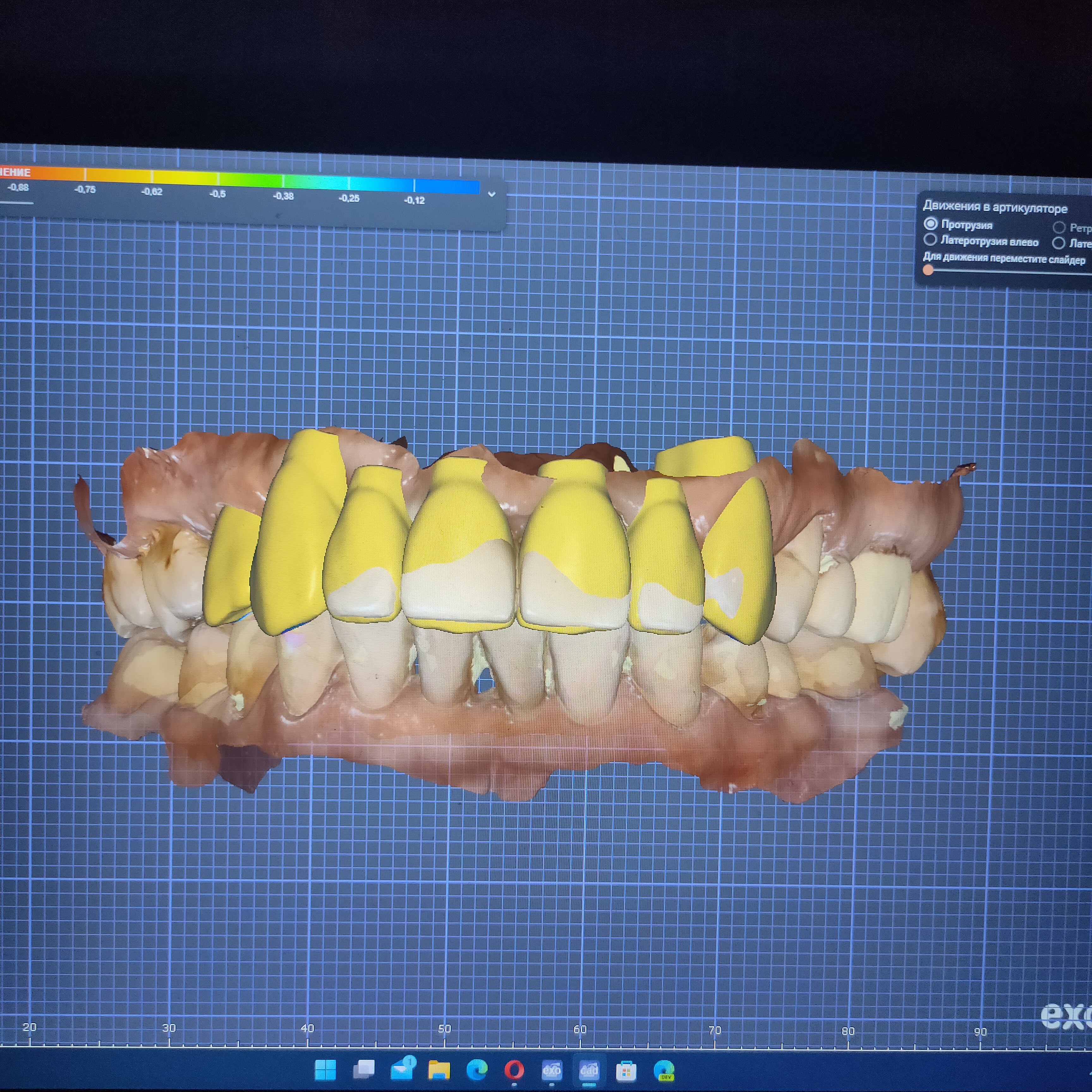This screenshot has height=1092, width=1092.
Task: Open the Windows Start menu
Action: click(325, 1069)
